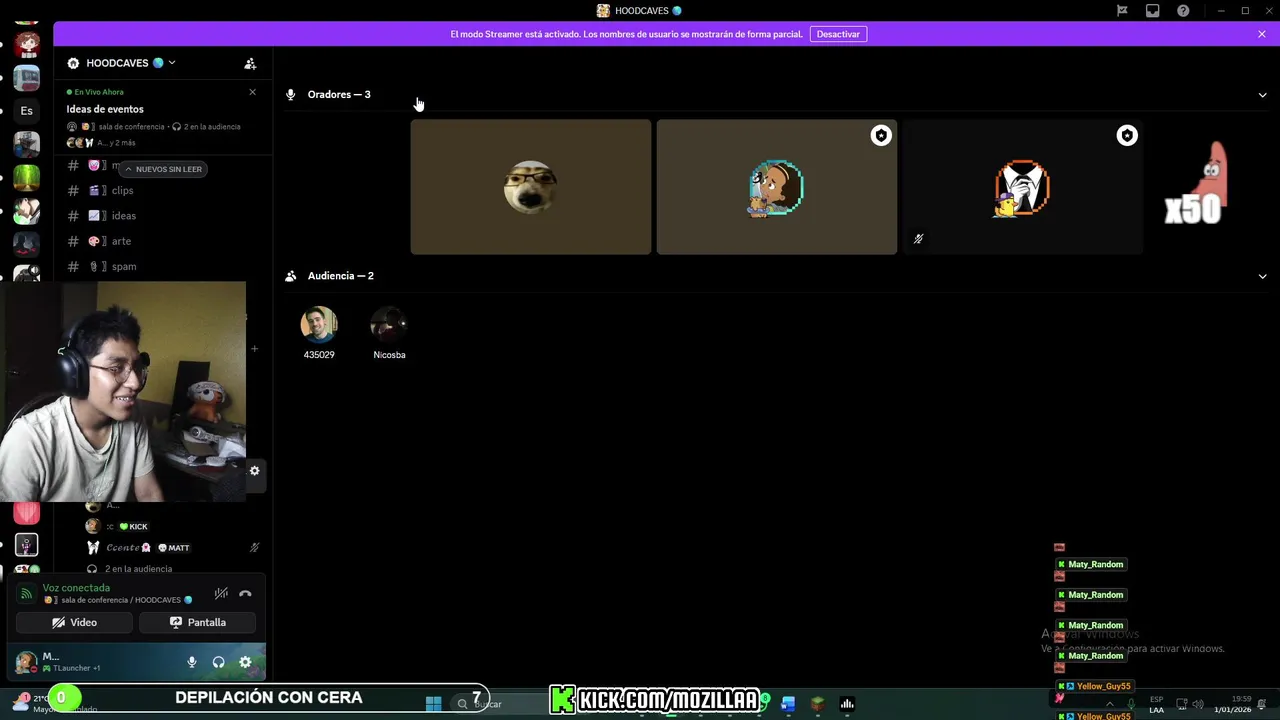Close the Streamer mode purple banner
The height and width of the screenshot is (720, 1280).
point(1262,34)
